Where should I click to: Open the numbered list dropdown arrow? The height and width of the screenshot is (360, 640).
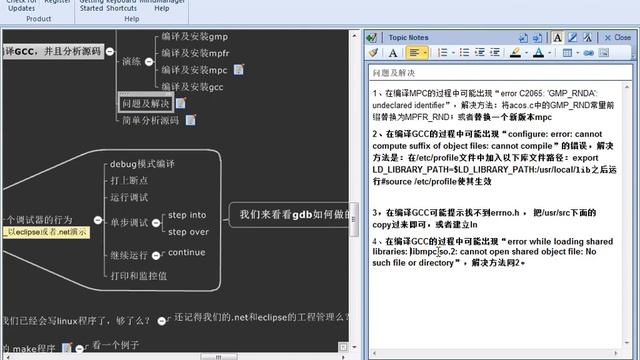click(x=453, y=53)
